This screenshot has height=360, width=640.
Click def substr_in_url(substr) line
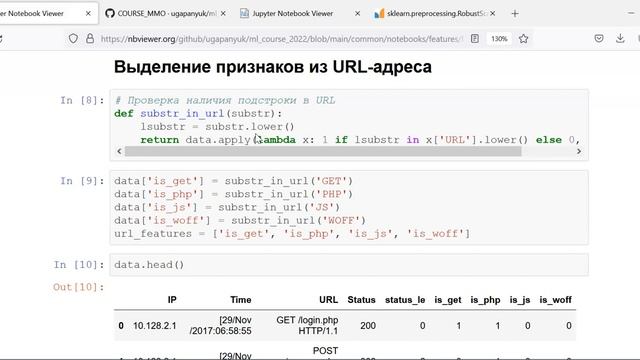198,113
